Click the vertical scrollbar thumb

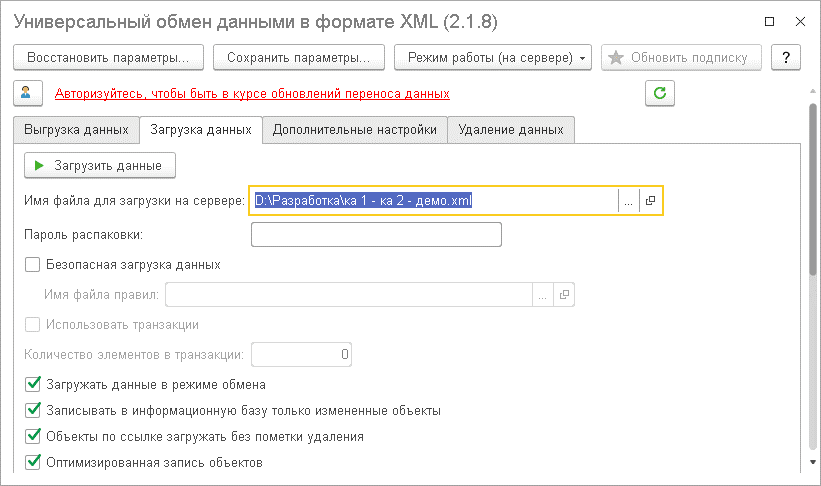[x=813, y=189]
